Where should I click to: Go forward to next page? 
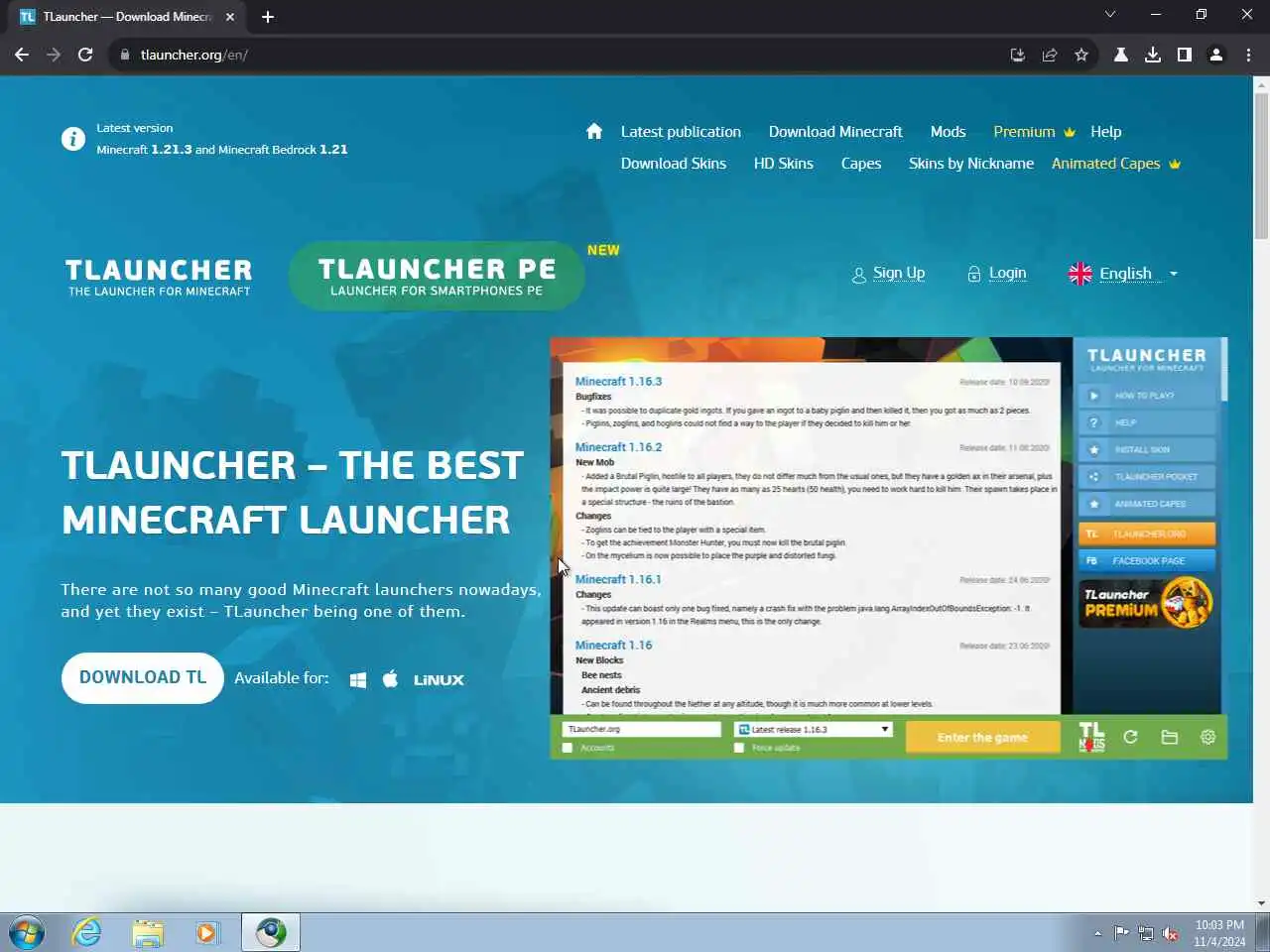(x=54, y=55)
